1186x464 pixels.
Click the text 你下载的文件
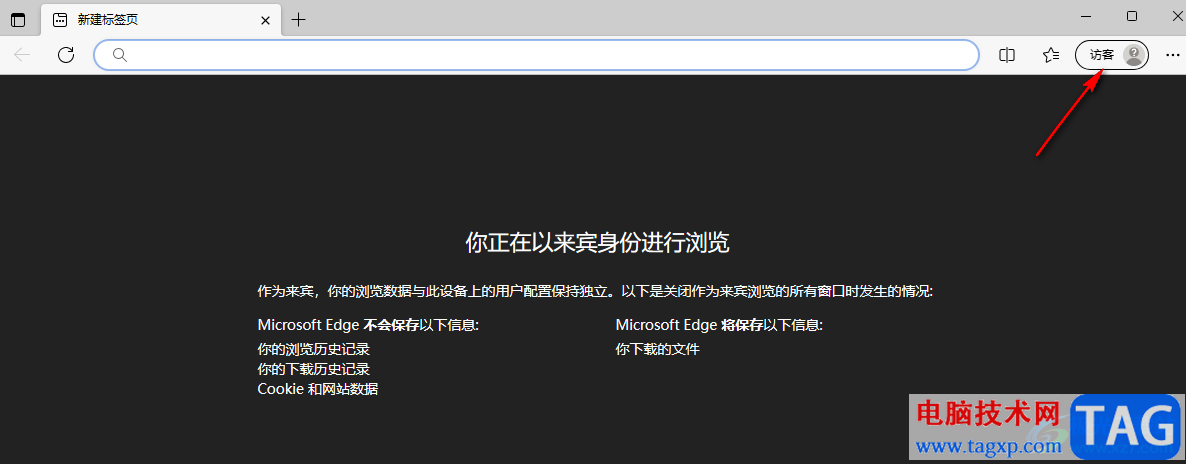[x=657, y=350]
